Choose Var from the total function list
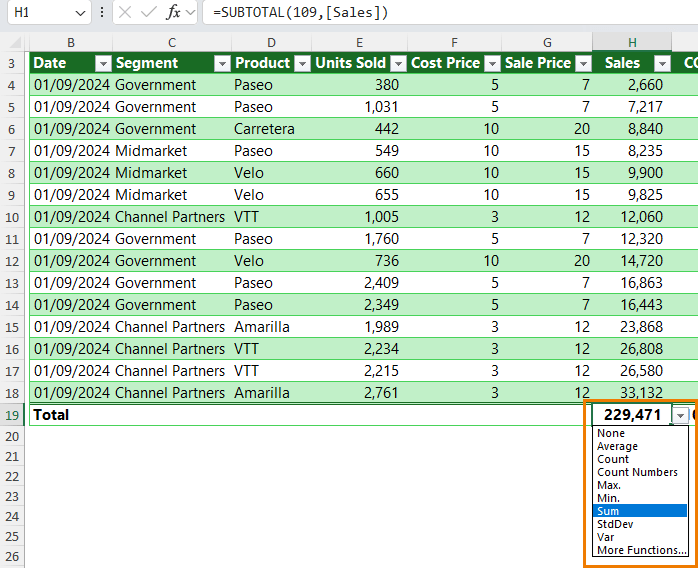The image size is (698, 568). (x=640, y=537)
